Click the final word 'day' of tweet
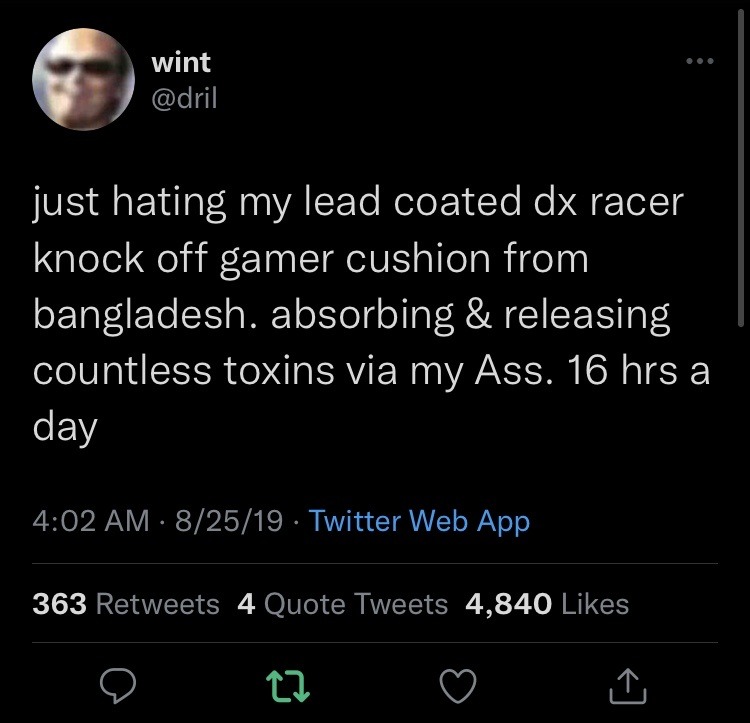Screen dimensions: 750x723 click(x=65, y=427)
